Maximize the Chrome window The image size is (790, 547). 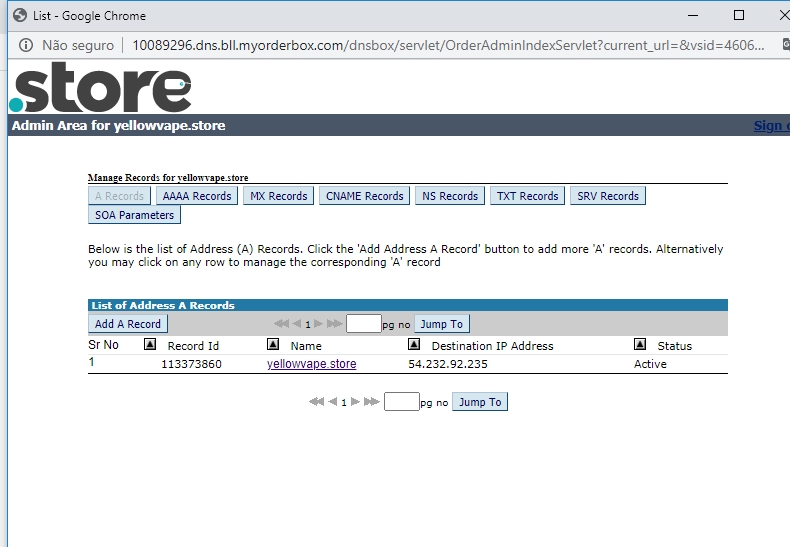pos(739,15)
